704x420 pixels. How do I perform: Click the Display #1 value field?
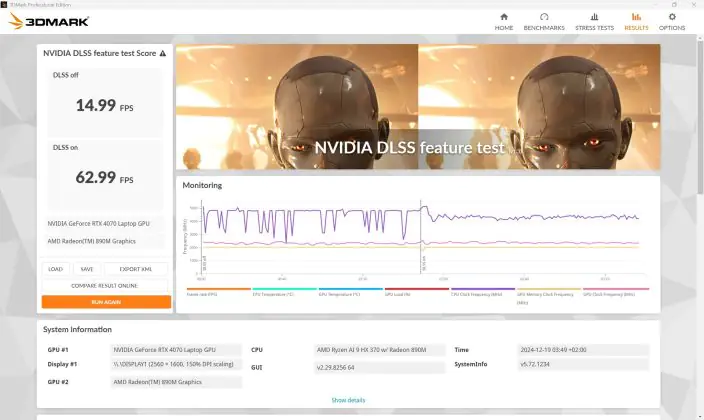click(176, 364)
